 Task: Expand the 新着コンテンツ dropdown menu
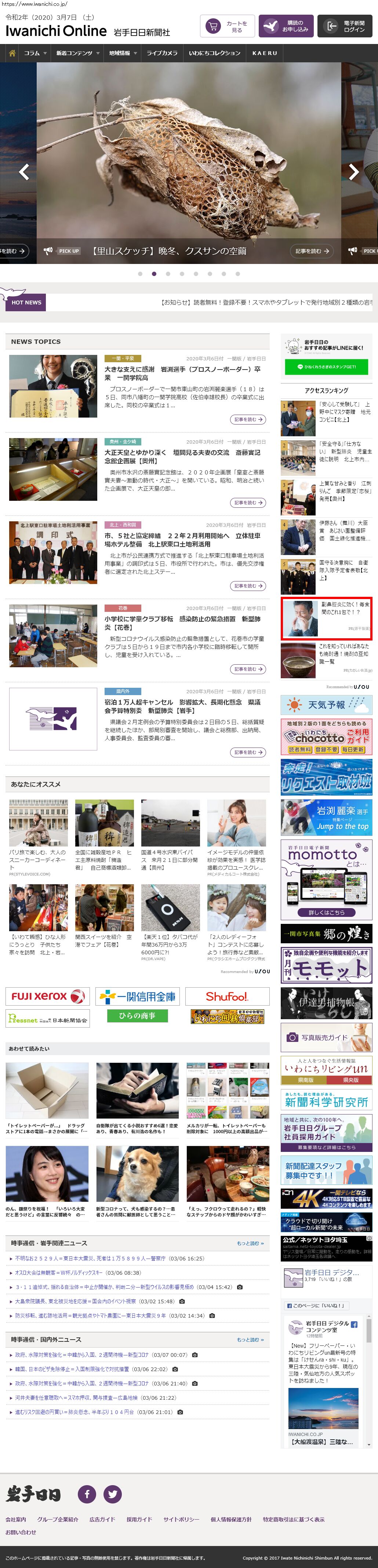point(77,53)
